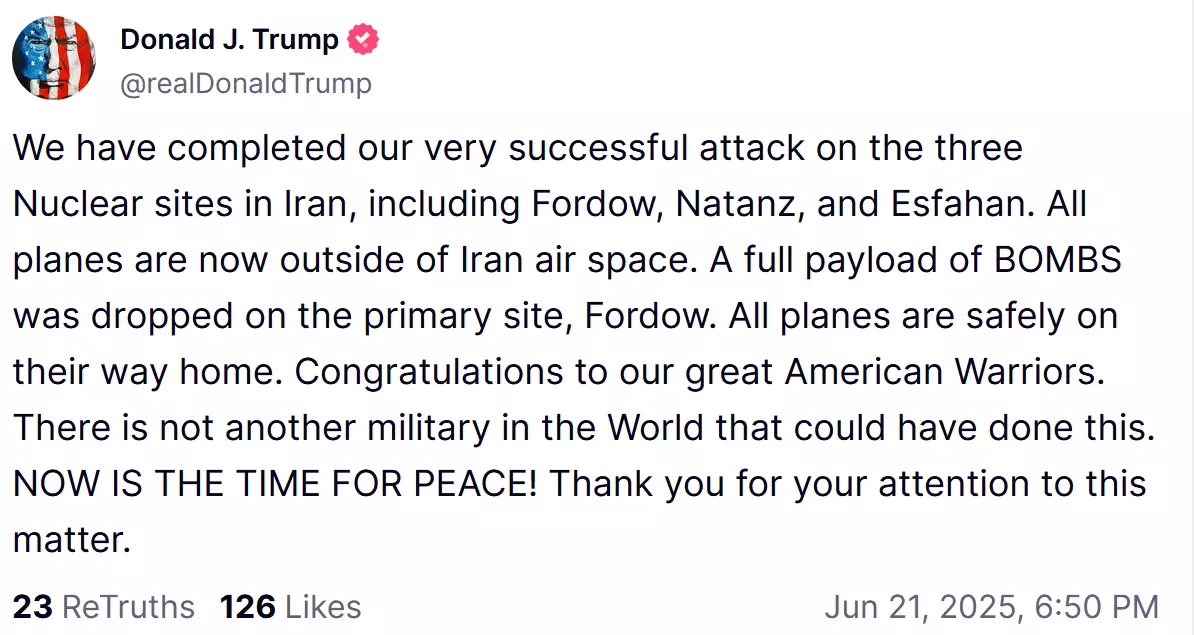Open the flag-painted profile avatar
This screenshot has height=635, width=1194.
pos(54,58)
